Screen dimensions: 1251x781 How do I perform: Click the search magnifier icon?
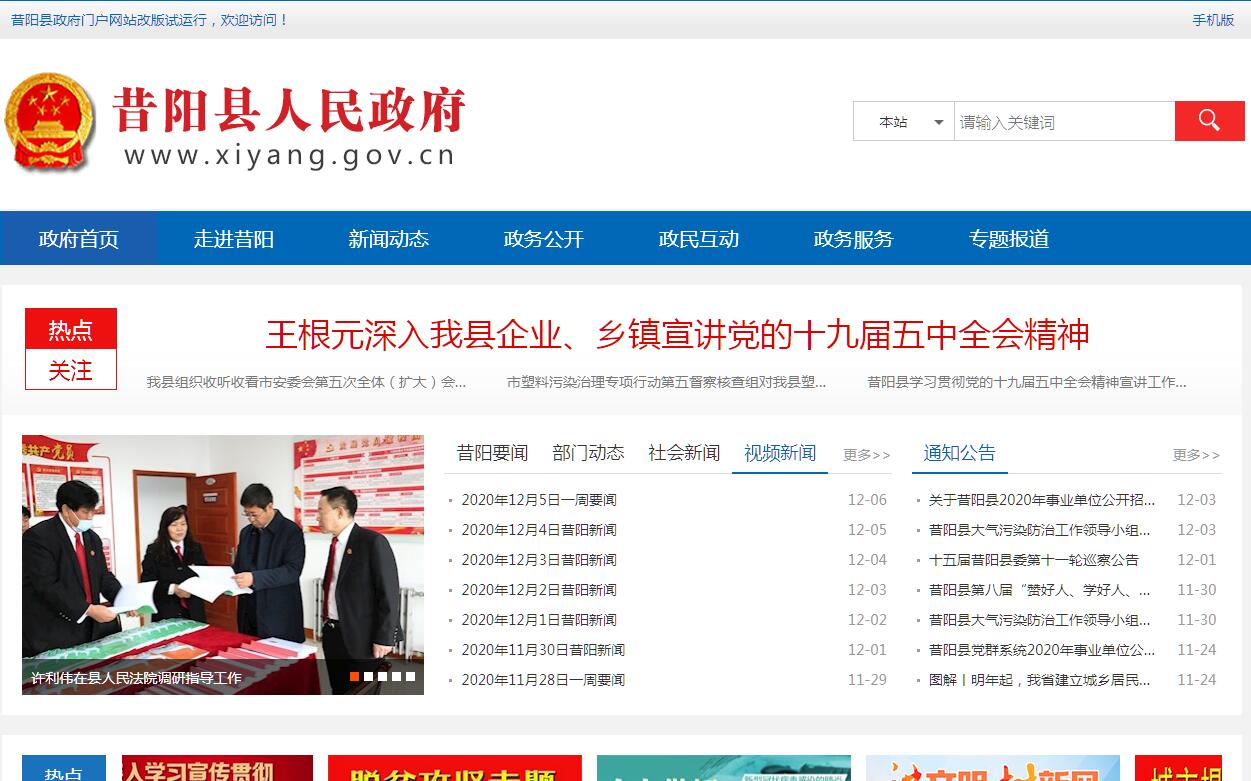click(1209, 120)
